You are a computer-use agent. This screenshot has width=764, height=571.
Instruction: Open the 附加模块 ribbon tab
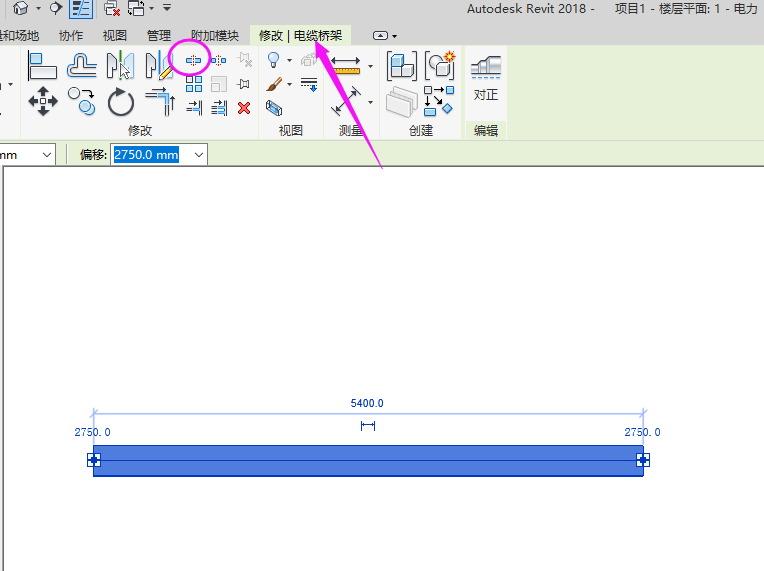click(x=215, y=36)
